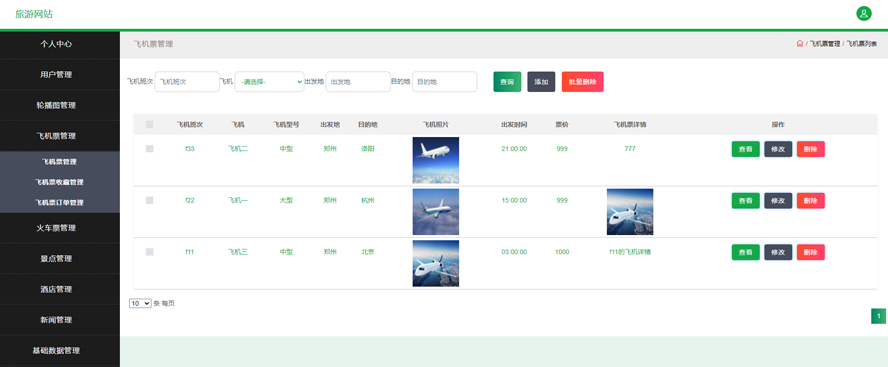888x367 pixels.
Task: Collapse the 飞机票管理 sidebar section
Action: tap(56, 136)
